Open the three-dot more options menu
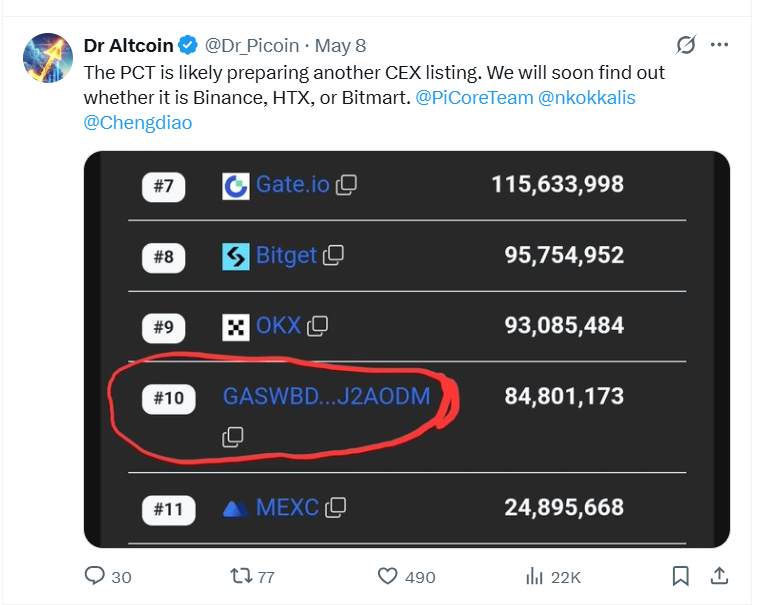This screenshot has height=605, width=763. point(719,45)
